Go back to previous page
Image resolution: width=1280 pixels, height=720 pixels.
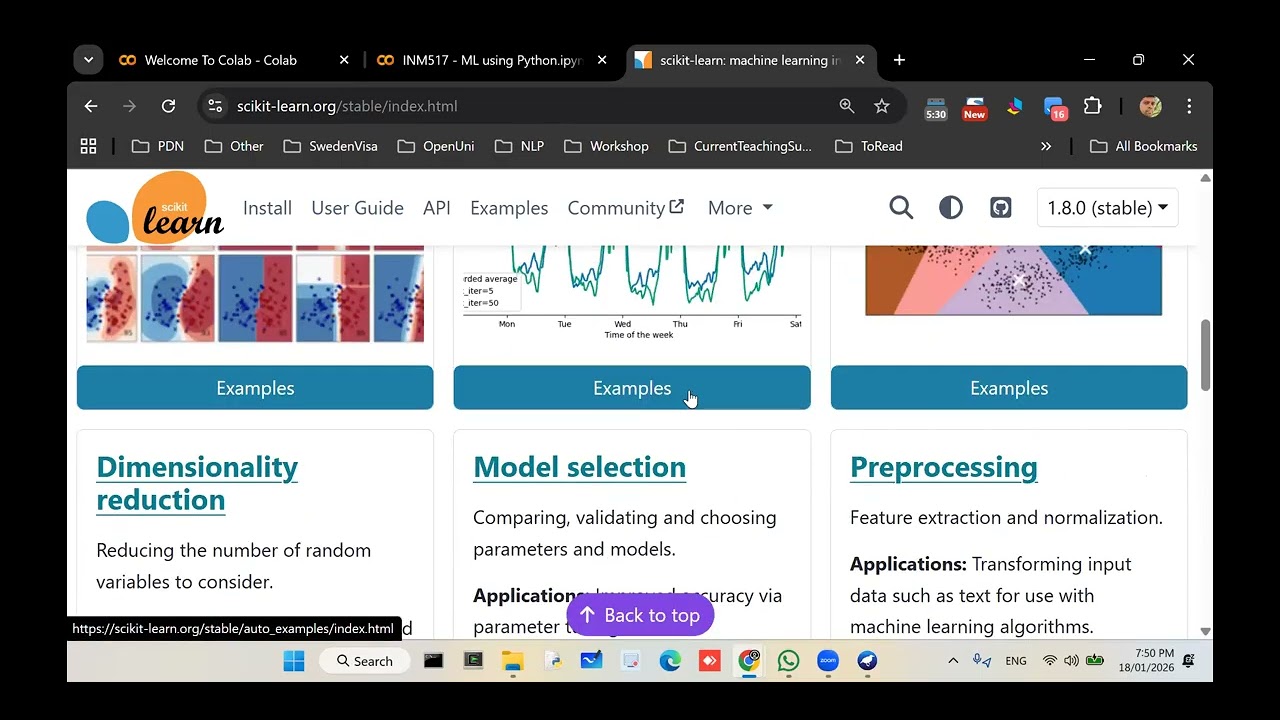pyautogui.click(x=91, y=106)
